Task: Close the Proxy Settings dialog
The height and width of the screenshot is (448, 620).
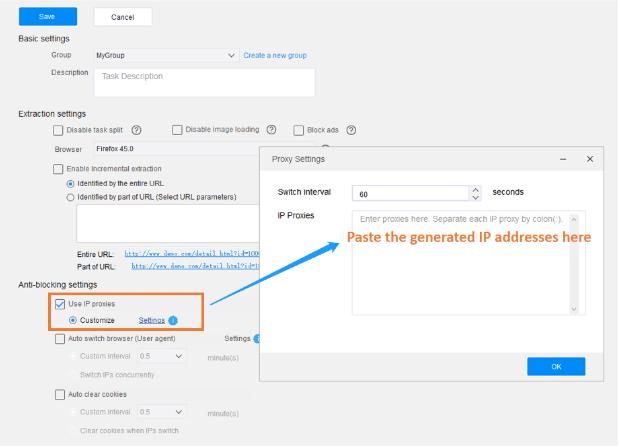Action: click(x=590, y=159)
